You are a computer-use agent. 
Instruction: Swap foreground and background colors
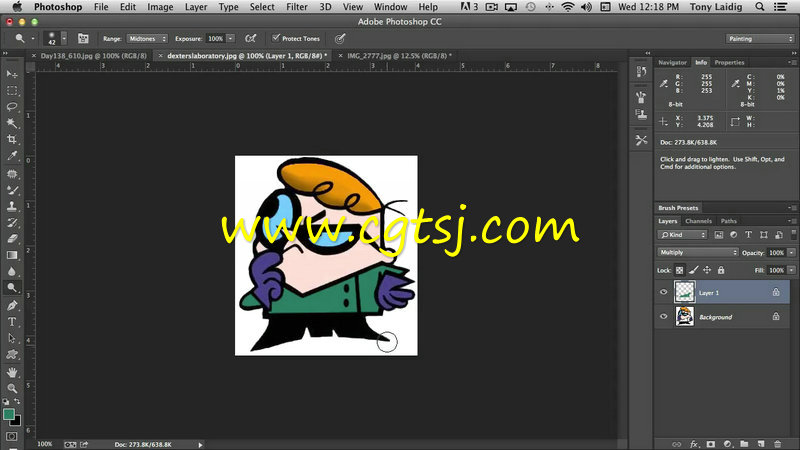click(17, 402)
